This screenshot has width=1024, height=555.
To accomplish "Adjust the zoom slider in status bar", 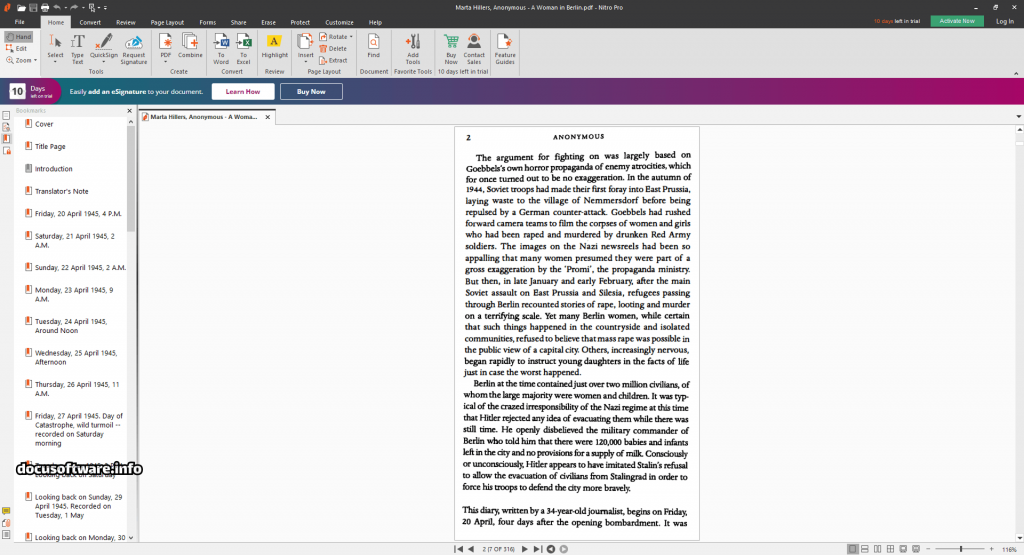I will pos(962,549).
